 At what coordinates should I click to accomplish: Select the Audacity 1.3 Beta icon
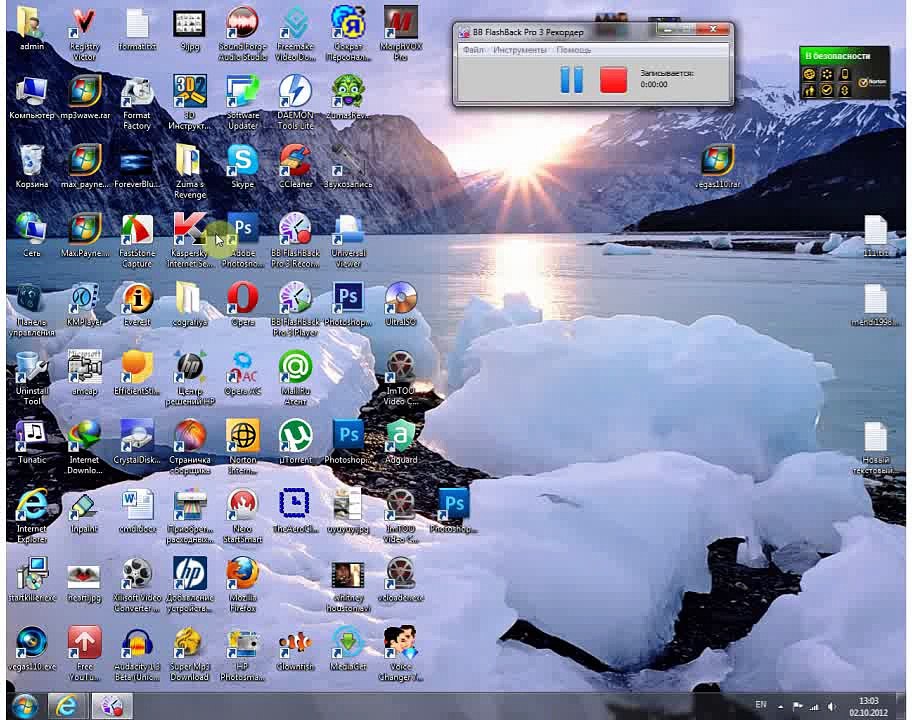point(137,654)
